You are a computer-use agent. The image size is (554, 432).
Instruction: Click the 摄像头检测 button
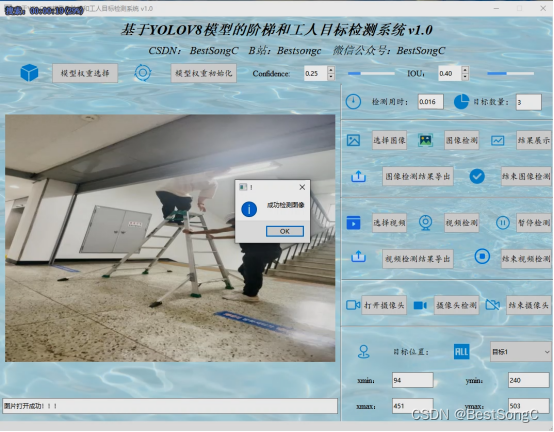456,305
